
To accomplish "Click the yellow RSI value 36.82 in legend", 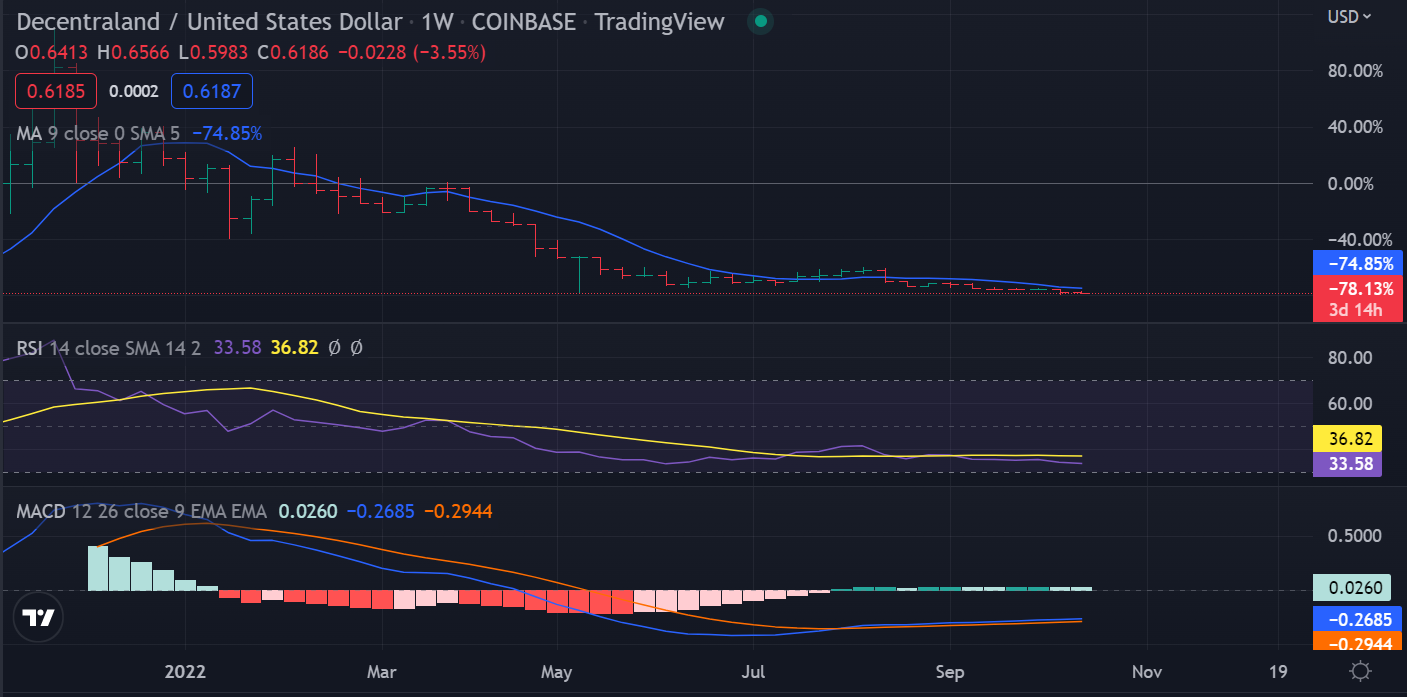I will 294,348.
